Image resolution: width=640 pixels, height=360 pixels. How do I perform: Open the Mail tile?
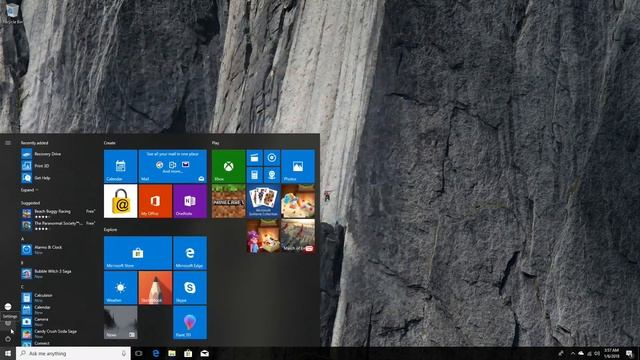(x=173, y=166)
